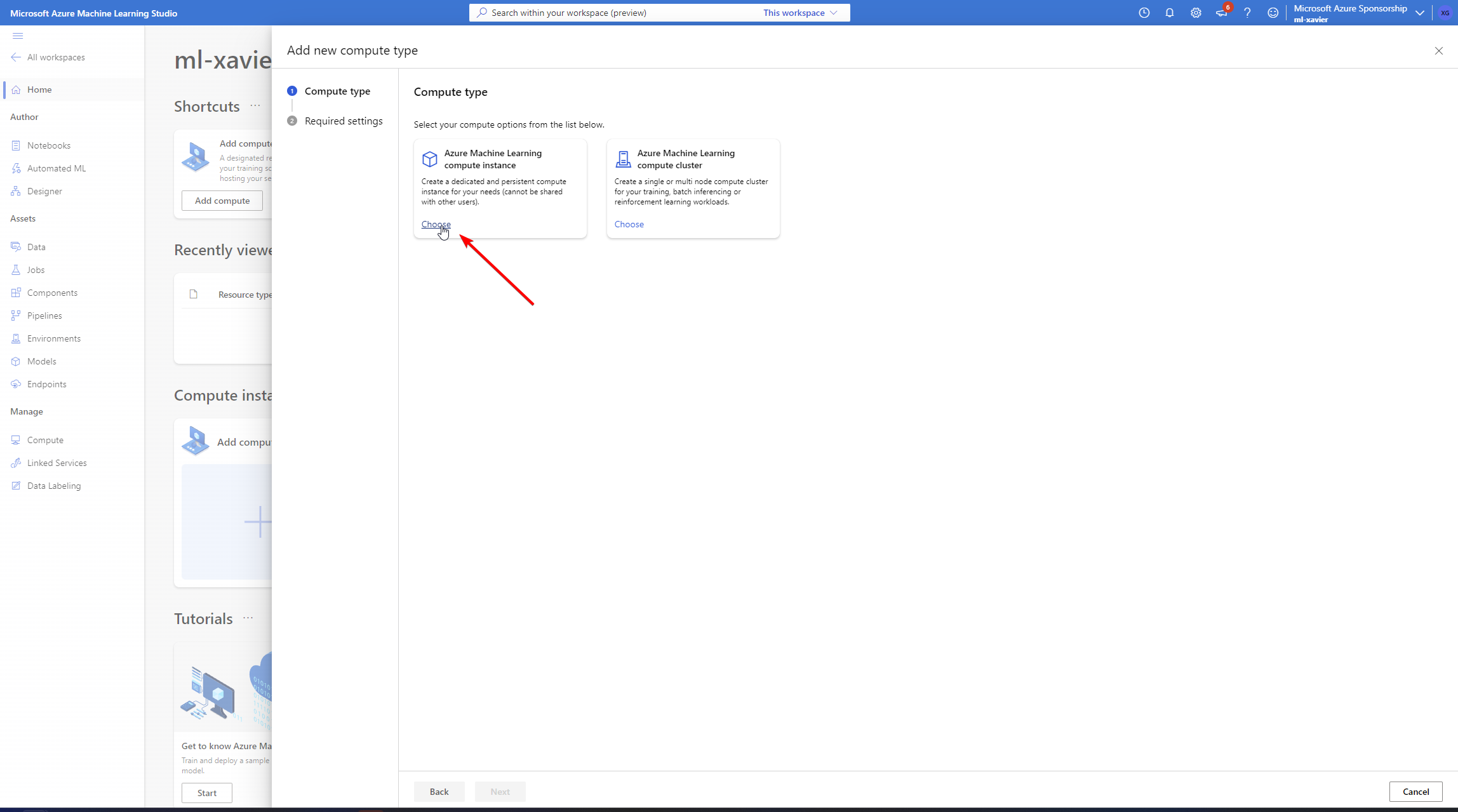Click the XG user avatar
Image resolution: width=1458 pixels, height=812 pixels.
click(1445, 13)
